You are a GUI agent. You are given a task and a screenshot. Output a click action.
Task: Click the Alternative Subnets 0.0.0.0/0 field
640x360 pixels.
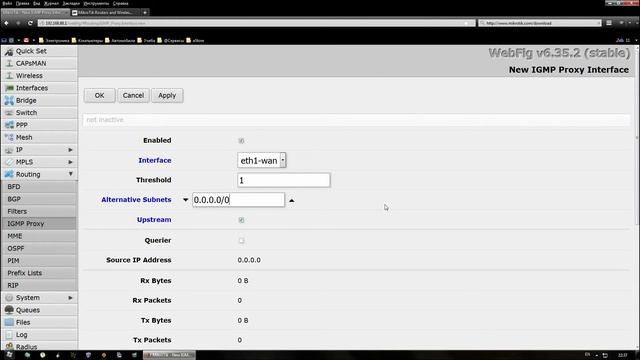(x=238, y=200)
